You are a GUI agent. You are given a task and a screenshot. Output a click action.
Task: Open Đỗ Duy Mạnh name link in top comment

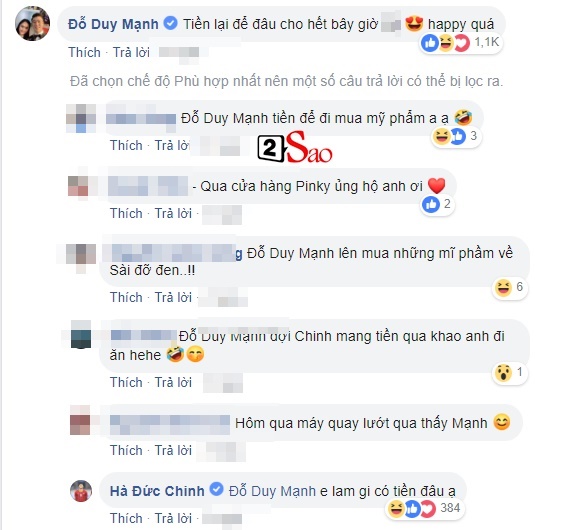[x=113, y=24]
